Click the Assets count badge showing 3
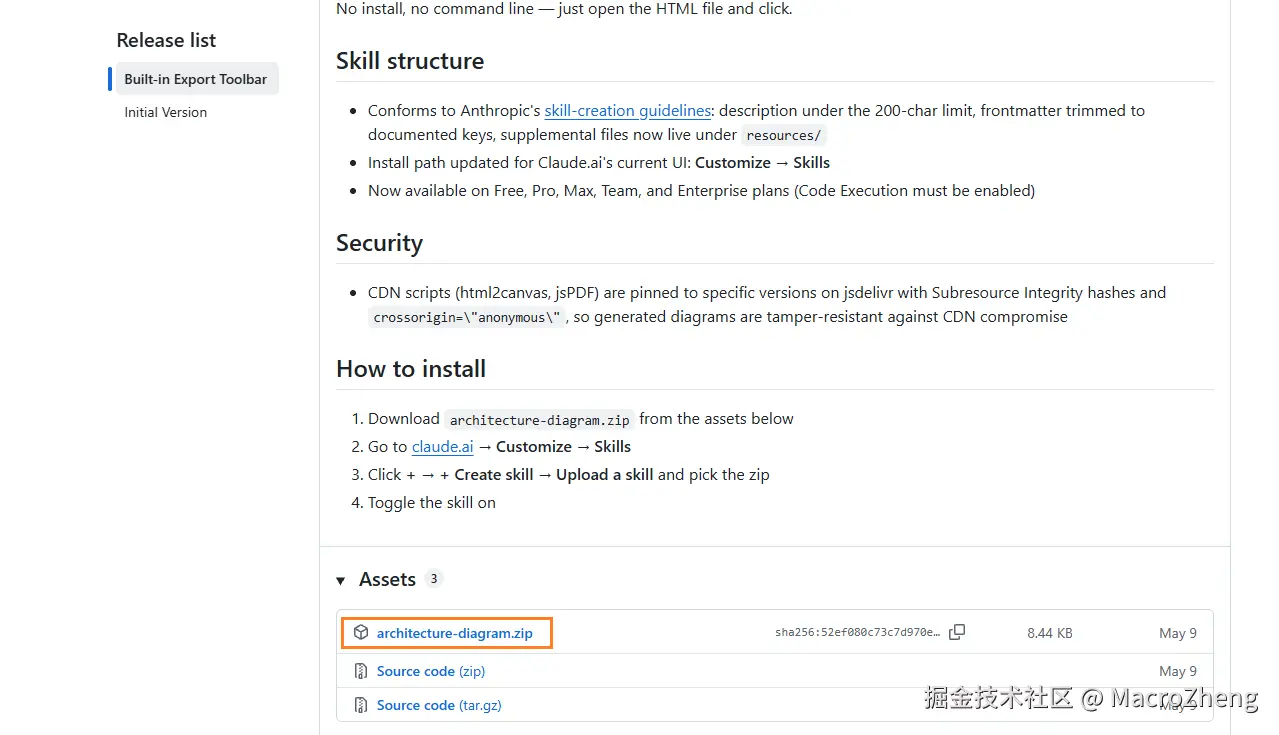This screenshot has width=1279, height=735. [433, 579]
